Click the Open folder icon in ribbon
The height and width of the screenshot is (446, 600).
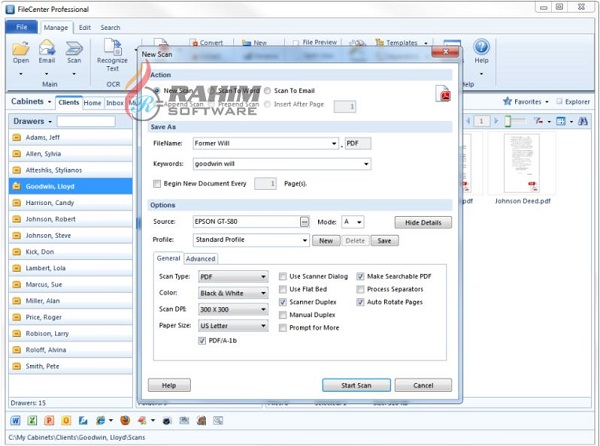(x=21, y=48)
